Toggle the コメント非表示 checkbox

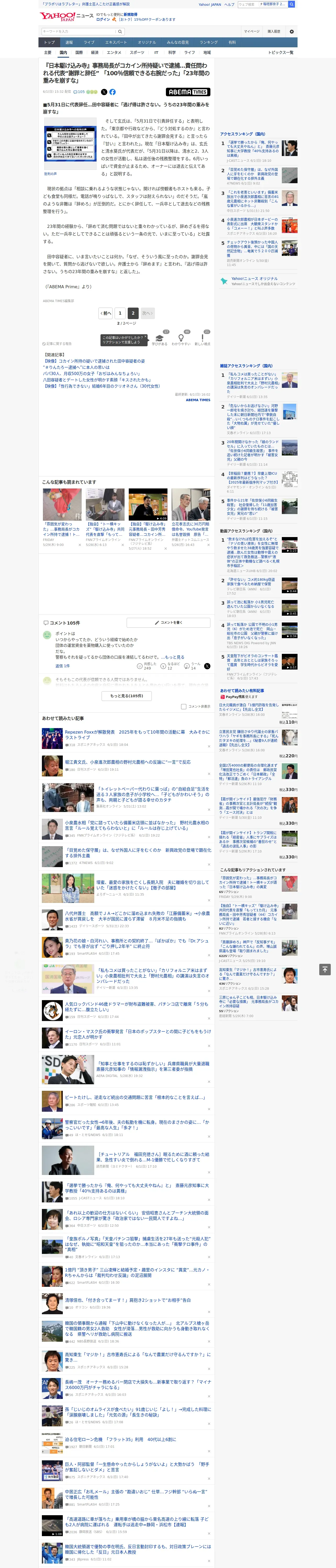click(183, 707)
